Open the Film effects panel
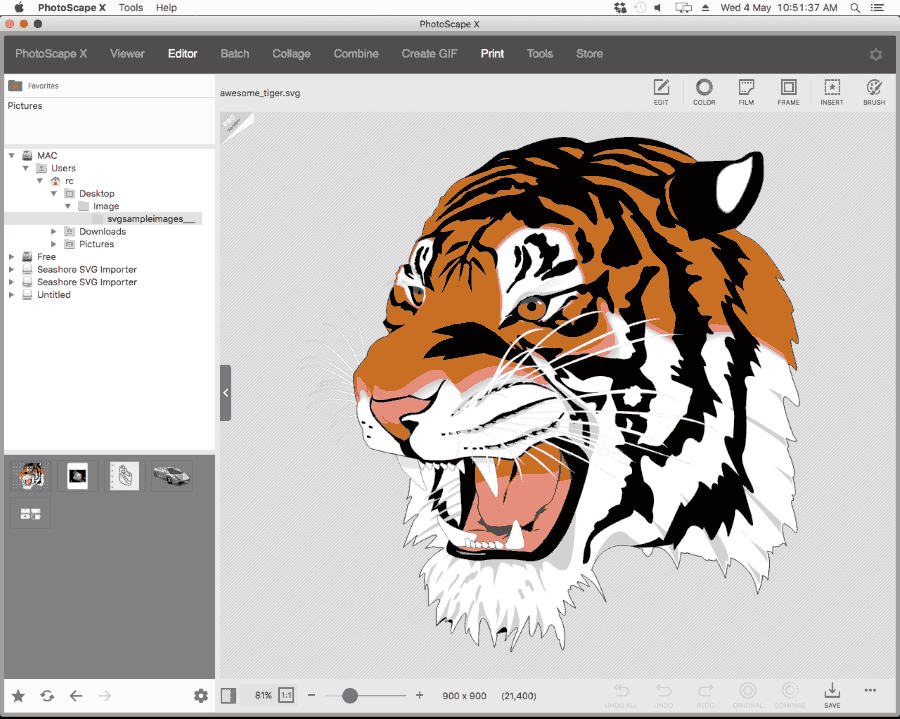This screenshot has width=900, height=719. [746, 92]
